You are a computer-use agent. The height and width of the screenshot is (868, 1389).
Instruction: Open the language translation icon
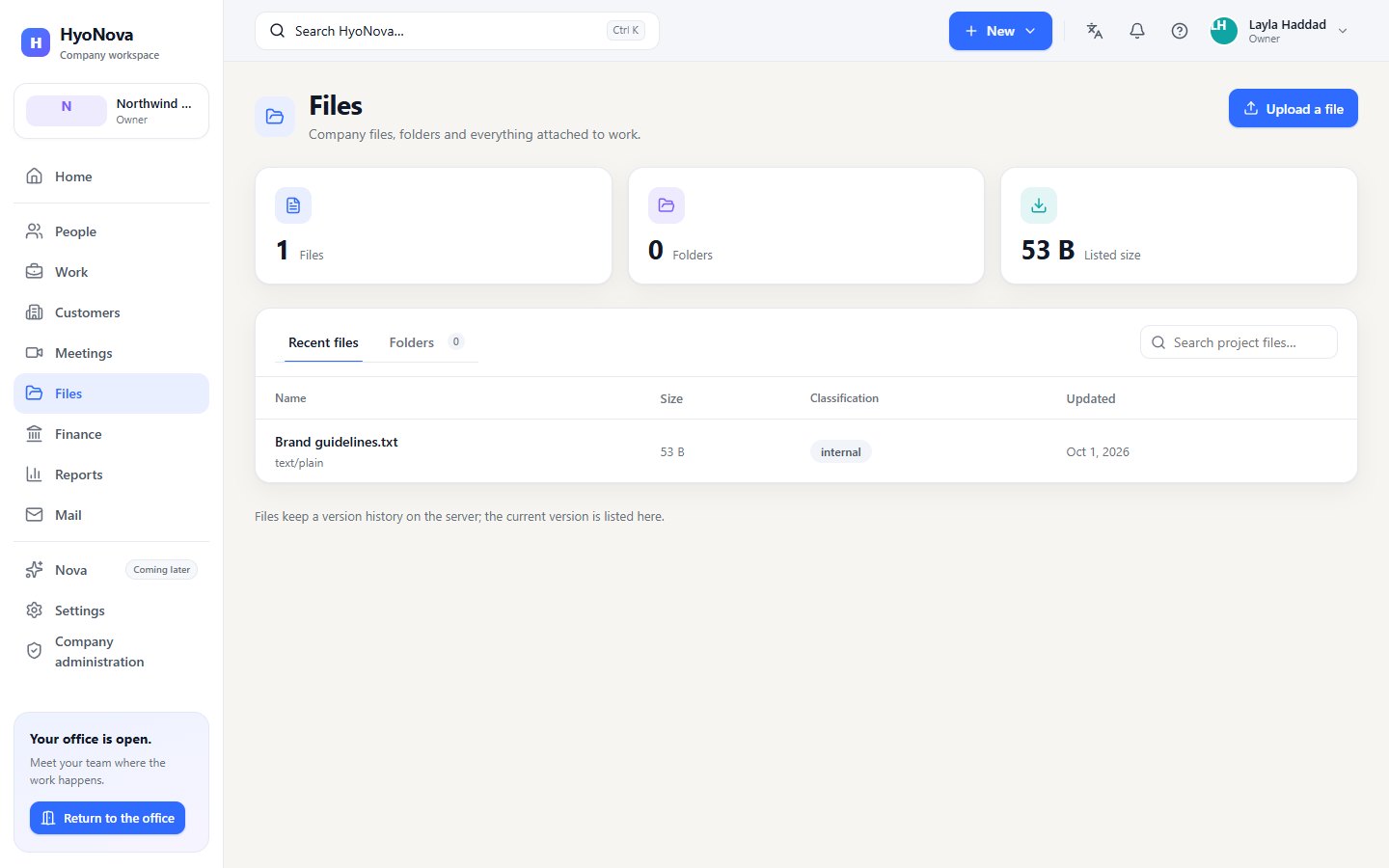click(x=1095, y=31)
